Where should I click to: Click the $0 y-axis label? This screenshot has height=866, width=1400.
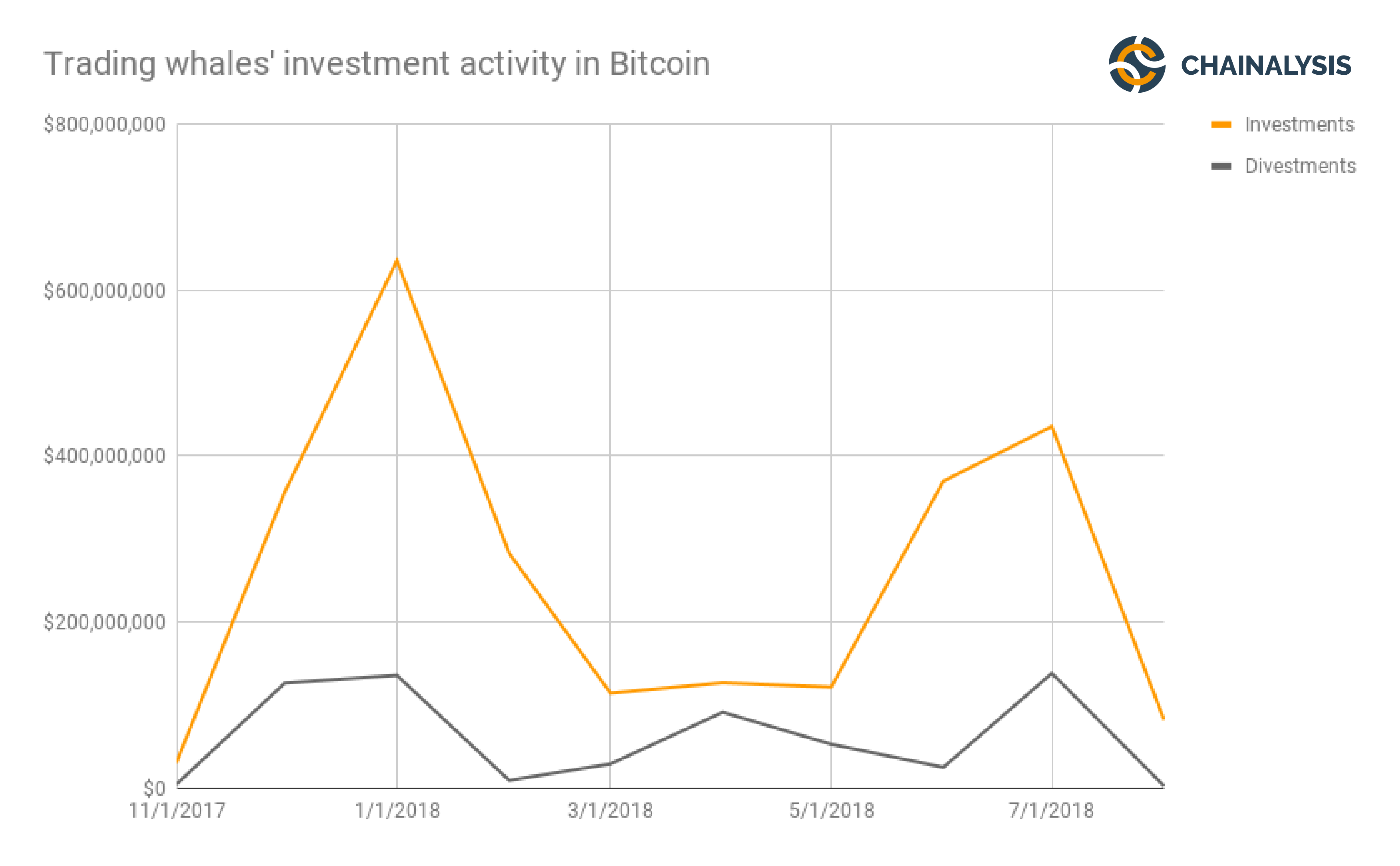point(154,789)
